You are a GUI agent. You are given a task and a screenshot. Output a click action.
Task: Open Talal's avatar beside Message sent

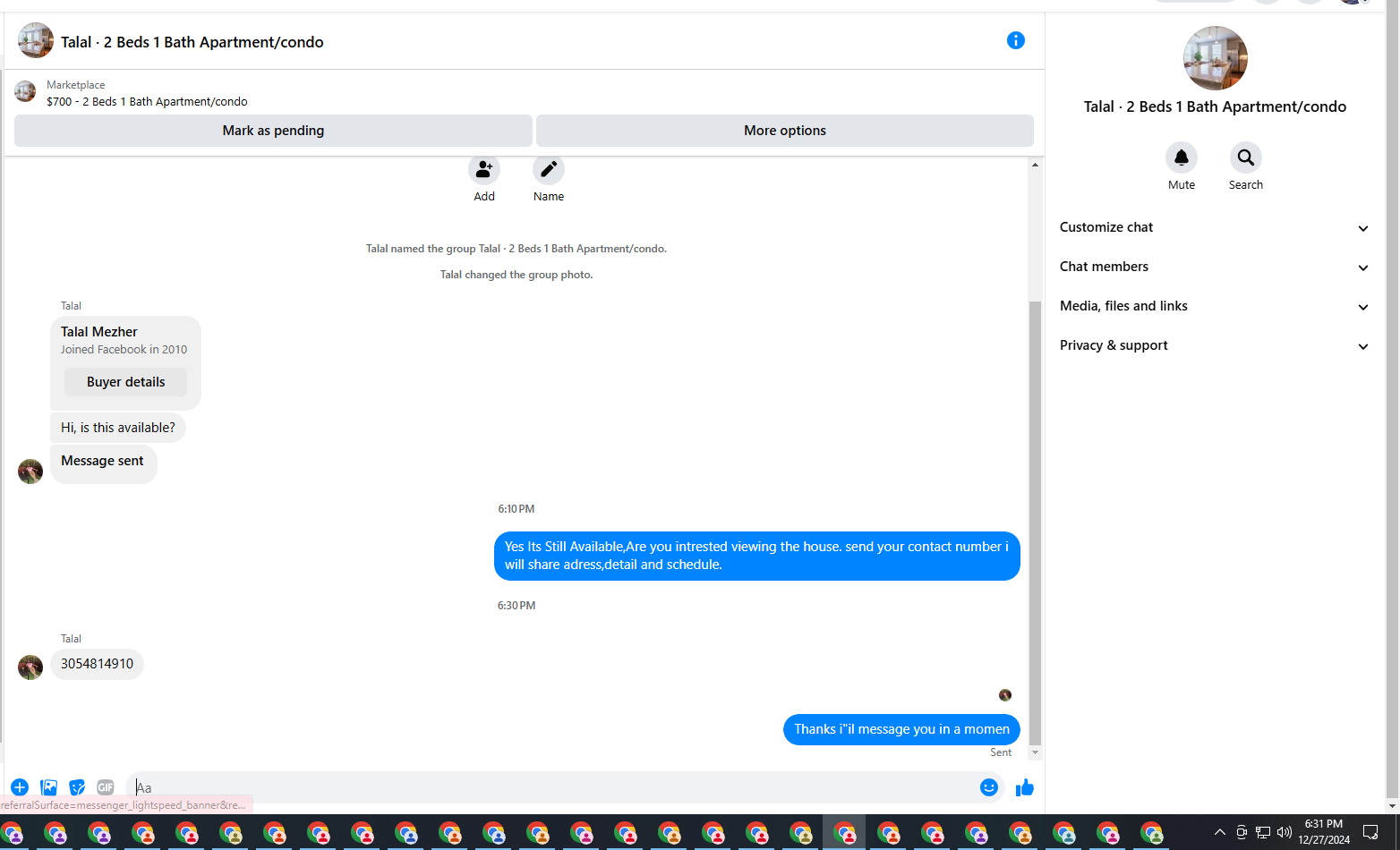(x=30, y=472)
